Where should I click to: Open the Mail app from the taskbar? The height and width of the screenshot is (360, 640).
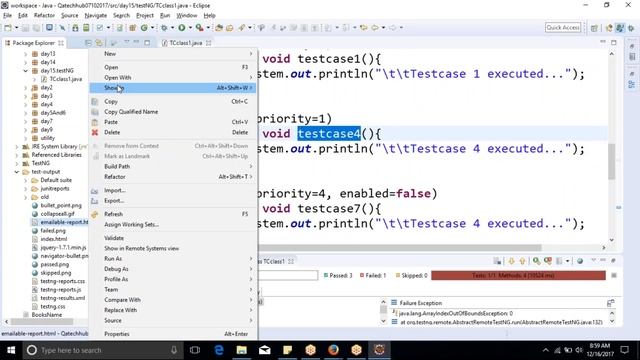(264, 350)
